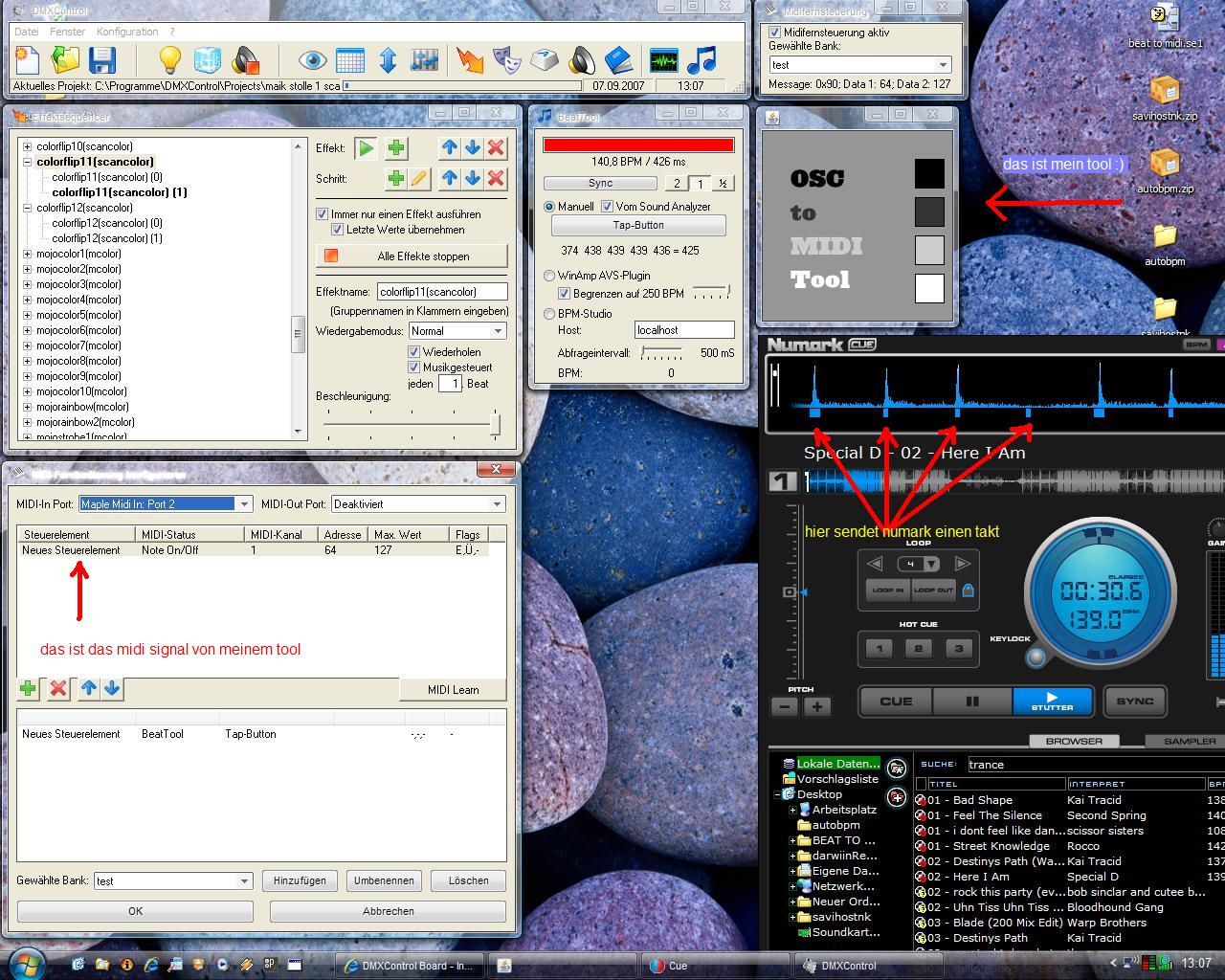The image size is (1225, 980).
Task: Open the Wiedergabemodus dropdown
Action: (498, 331)
